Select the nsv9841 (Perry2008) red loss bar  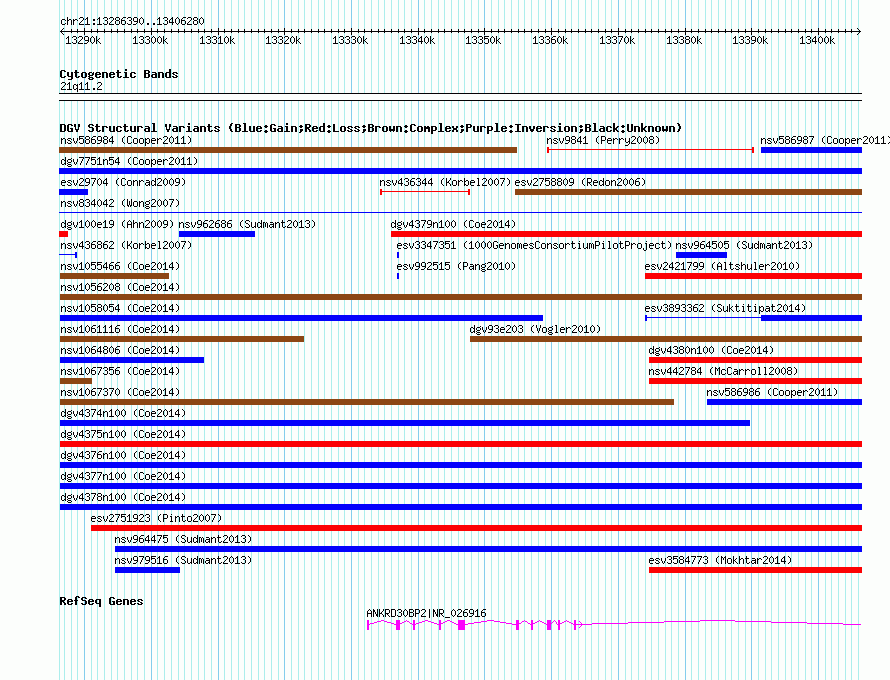pyautogui.click(x=650, y=150)
